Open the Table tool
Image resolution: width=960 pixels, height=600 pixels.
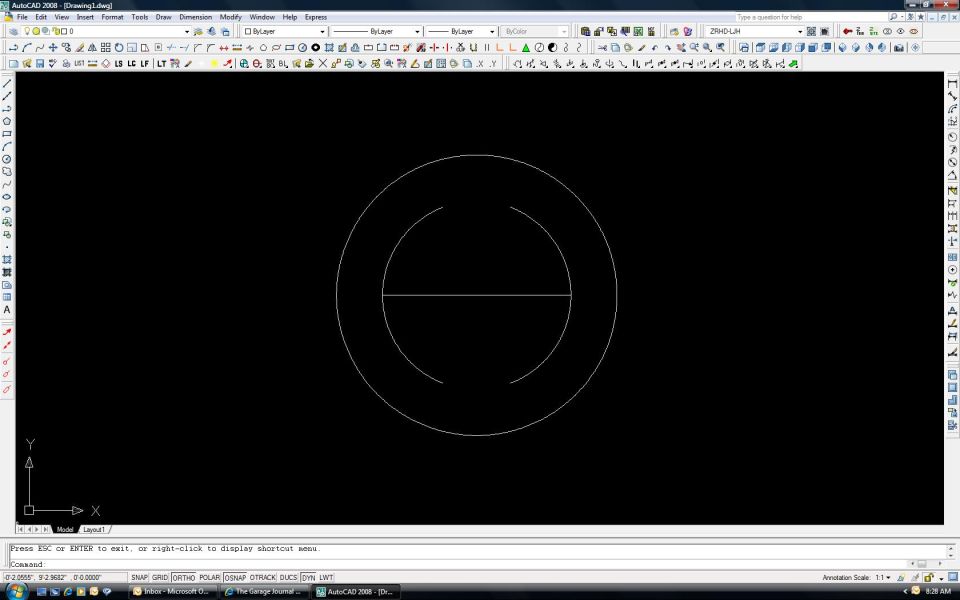pos(7,298)
